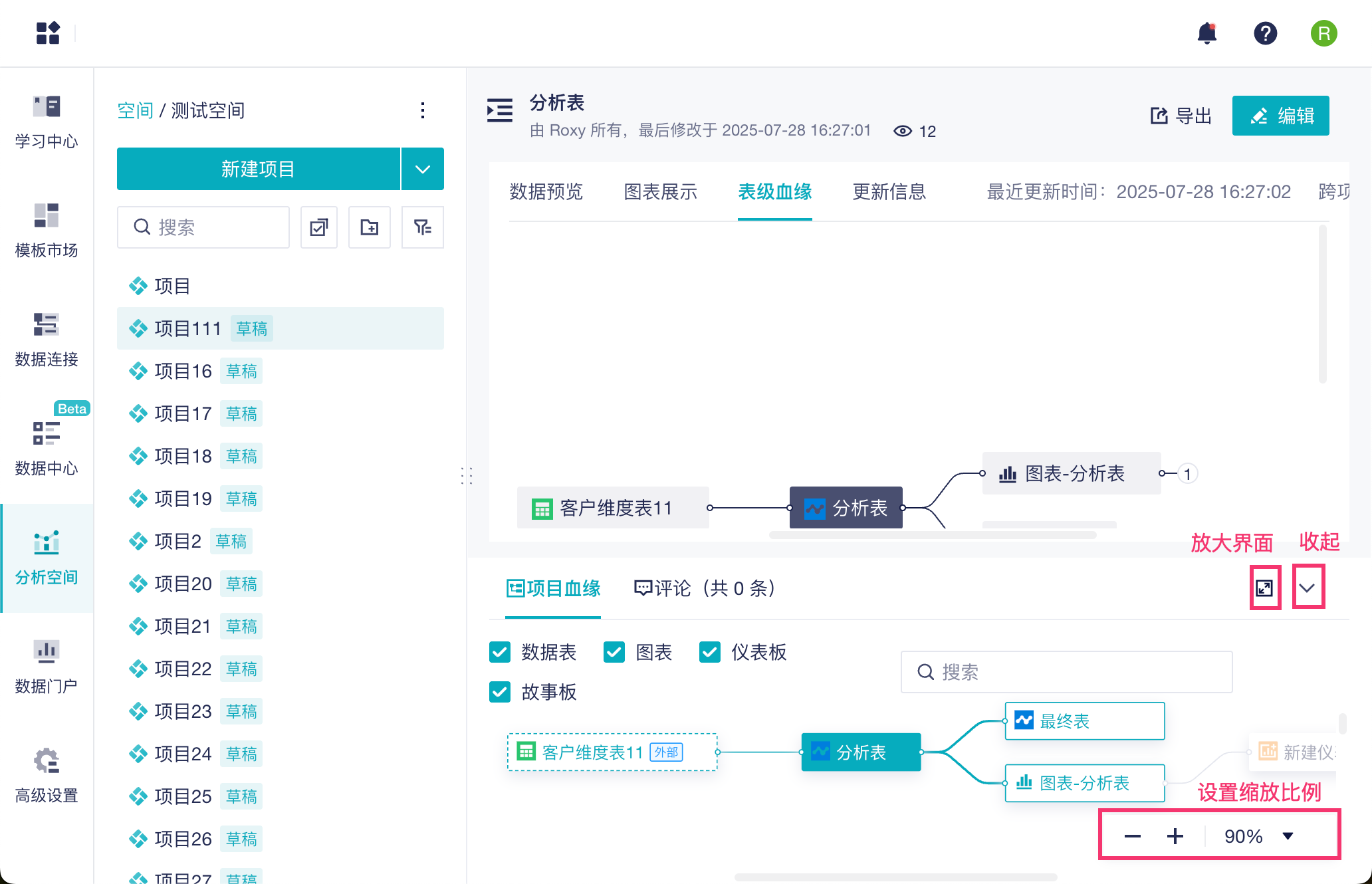Collapse the bottom panel with chevron

[1308, 588]
